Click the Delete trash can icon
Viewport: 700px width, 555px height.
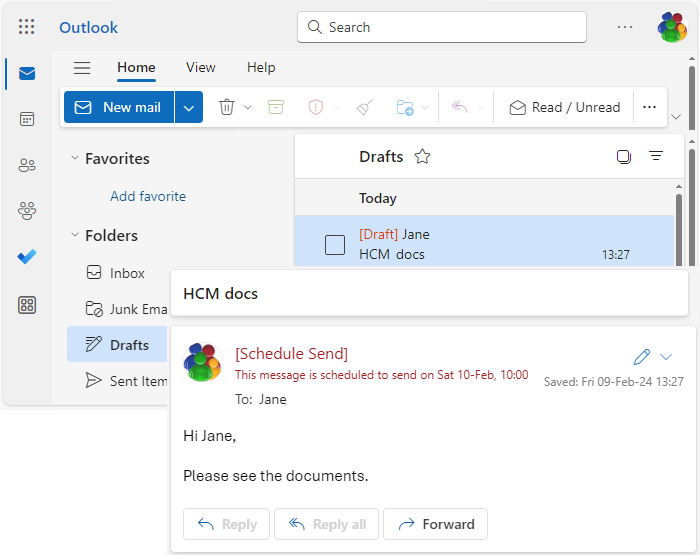(227, 107)
